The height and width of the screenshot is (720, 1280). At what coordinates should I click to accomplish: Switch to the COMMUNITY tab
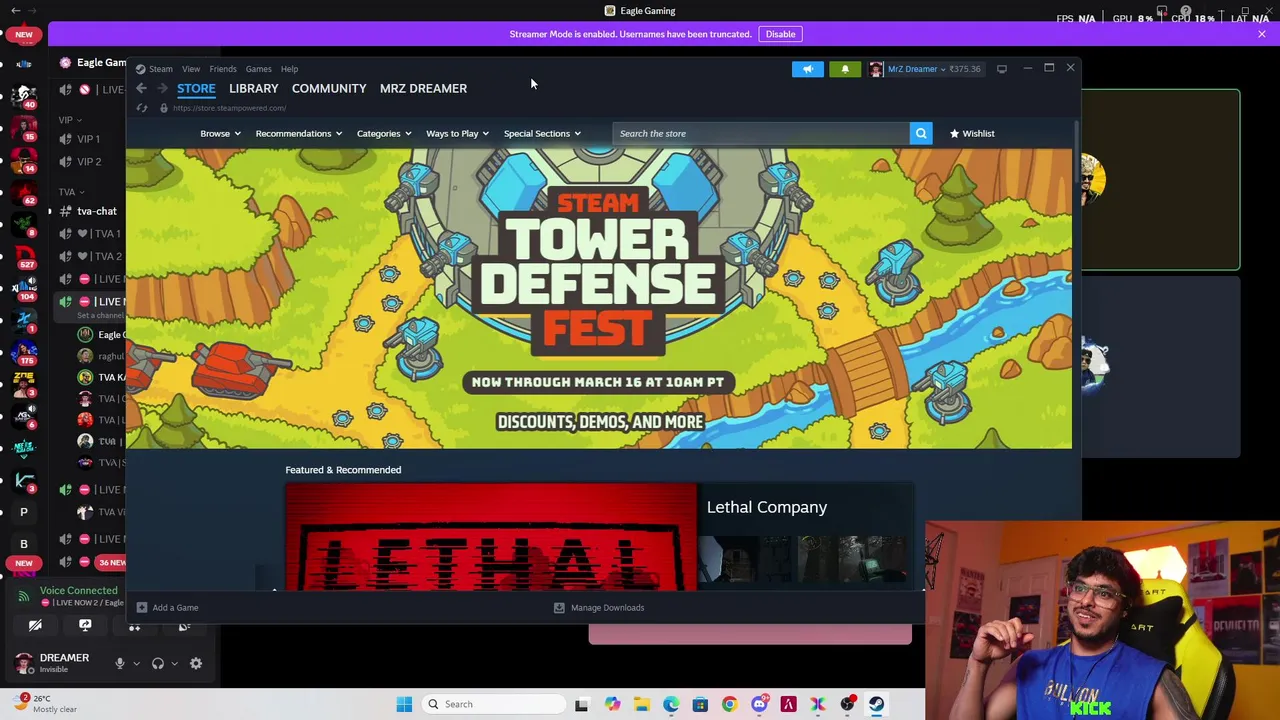click(x=329, y=88)
